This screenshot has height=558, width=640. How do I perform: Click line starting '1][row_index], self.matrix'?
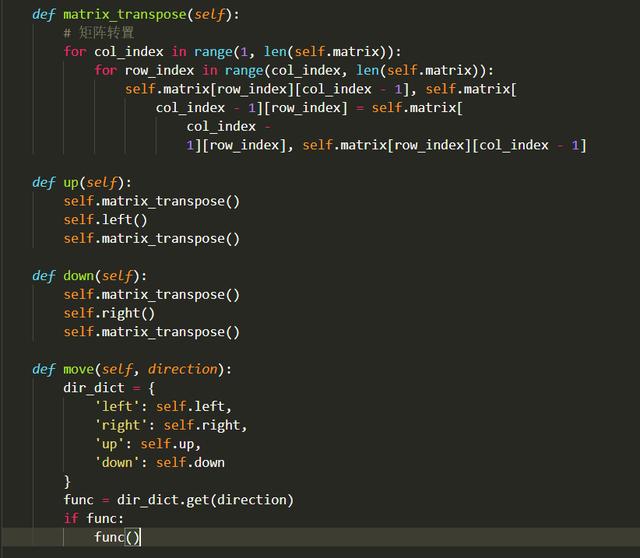[x=386, y=145]
